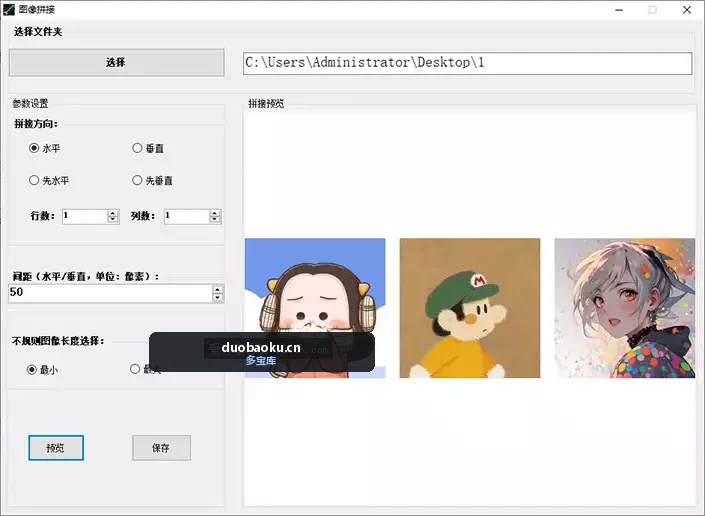
Task: Decrease the 行数 spinner value
Action: pyautogui.click(x=113, y=220)
